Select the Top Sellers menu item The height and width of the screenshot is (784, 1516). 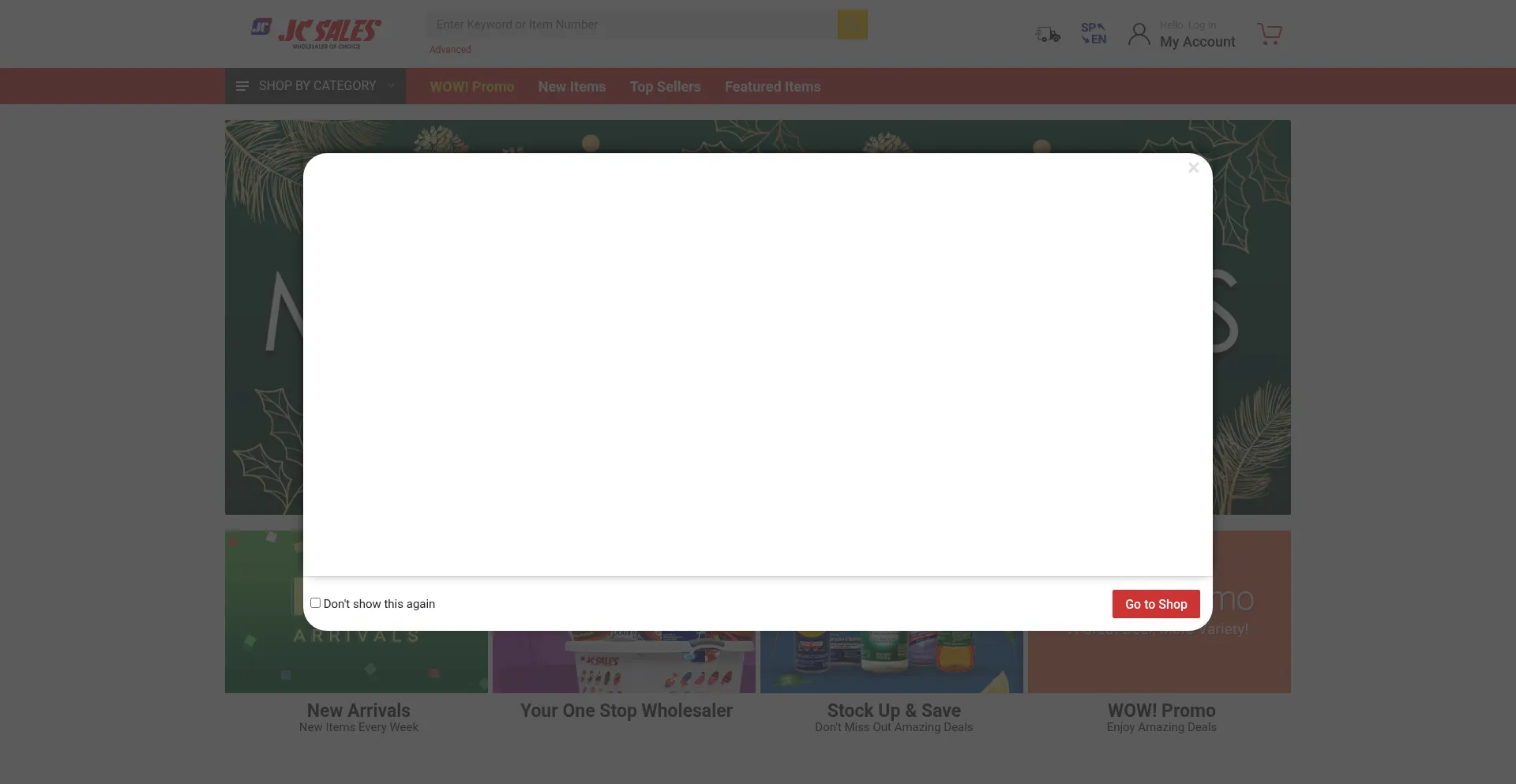click(666, 87)
